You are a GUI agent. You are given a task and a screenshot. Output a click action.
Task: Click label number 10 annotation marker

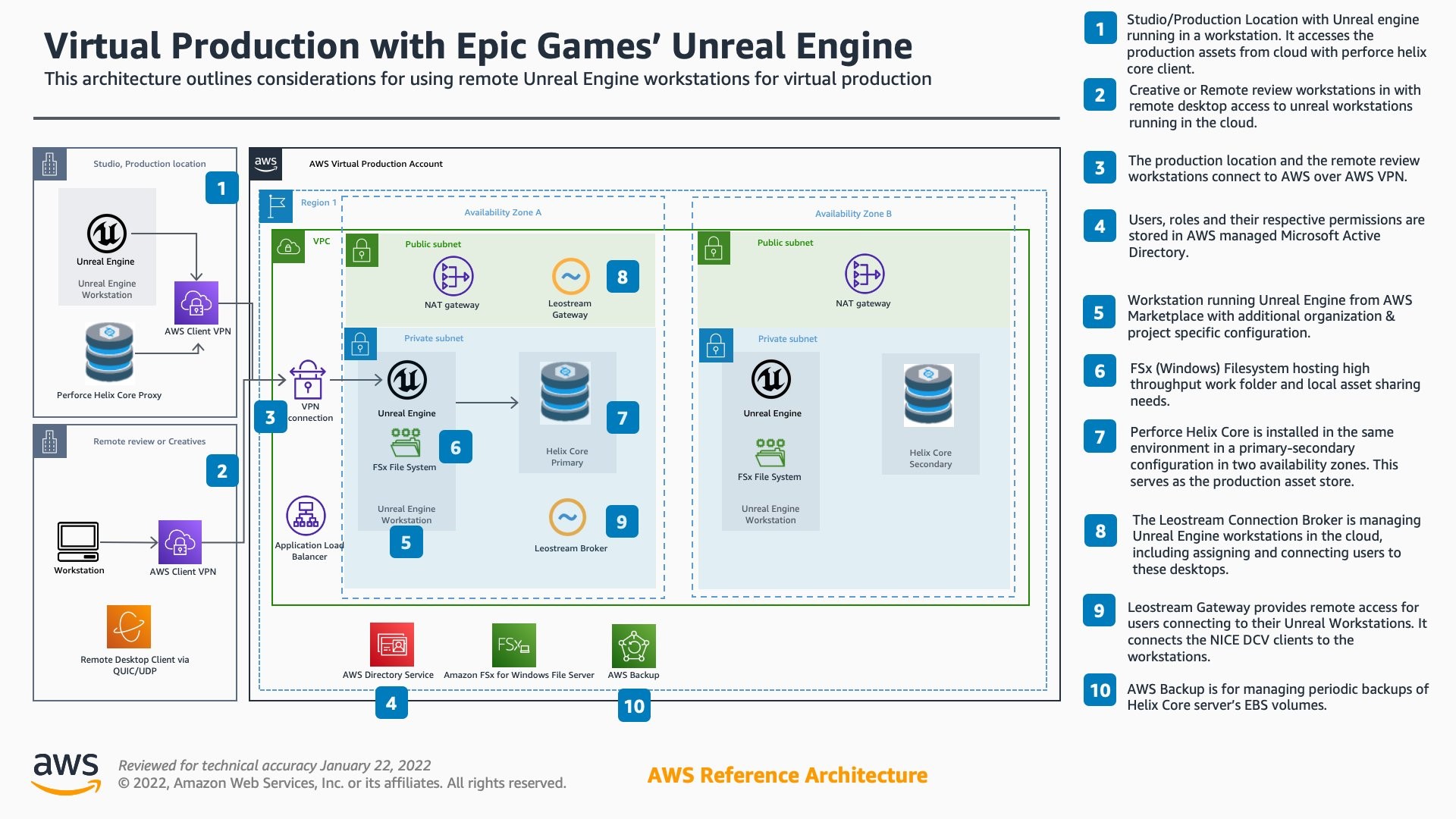[x=634, y=706]
